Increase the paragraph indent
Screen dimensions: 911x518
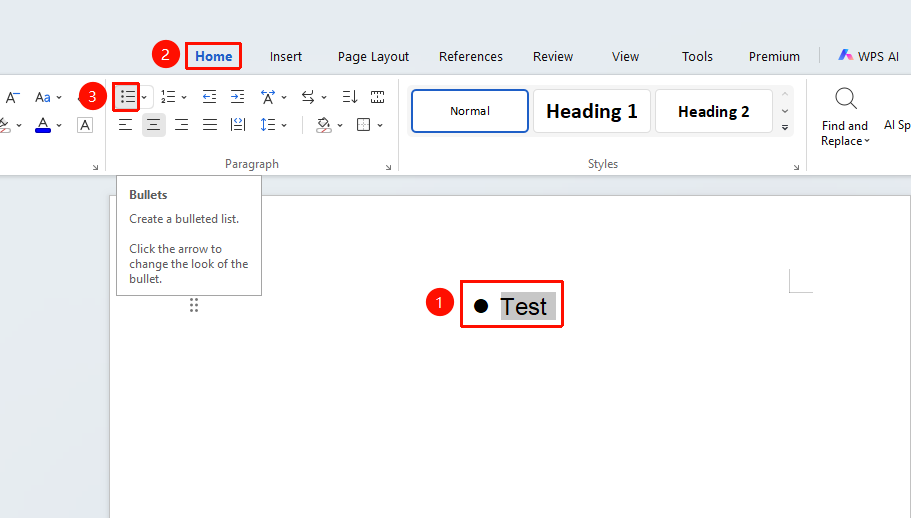[x=238, y=97]
